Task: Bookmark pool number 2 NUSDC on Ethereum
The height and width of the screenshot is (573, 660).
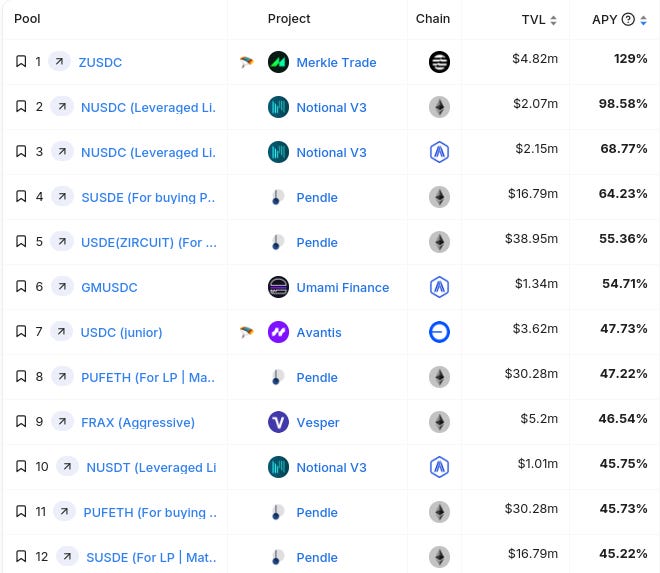Action: click(21, 107)
